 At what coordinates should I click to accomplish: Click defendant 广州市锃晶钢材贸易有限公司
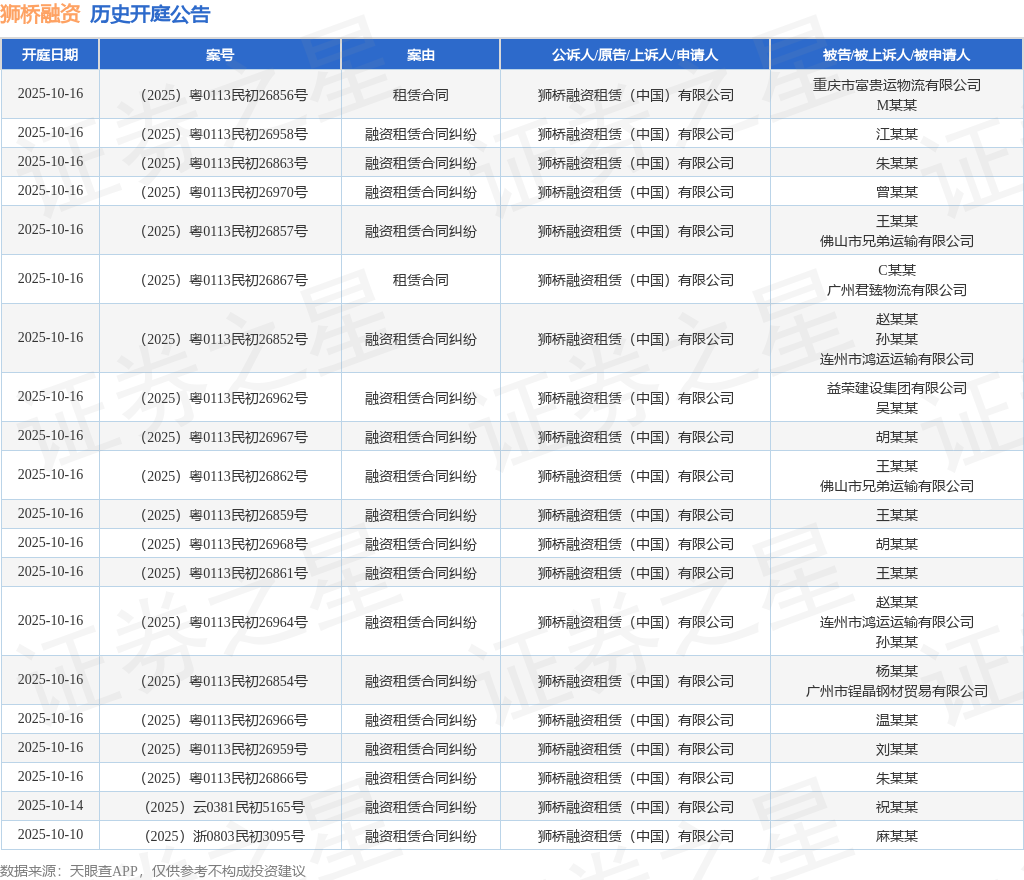pos(897,691)
